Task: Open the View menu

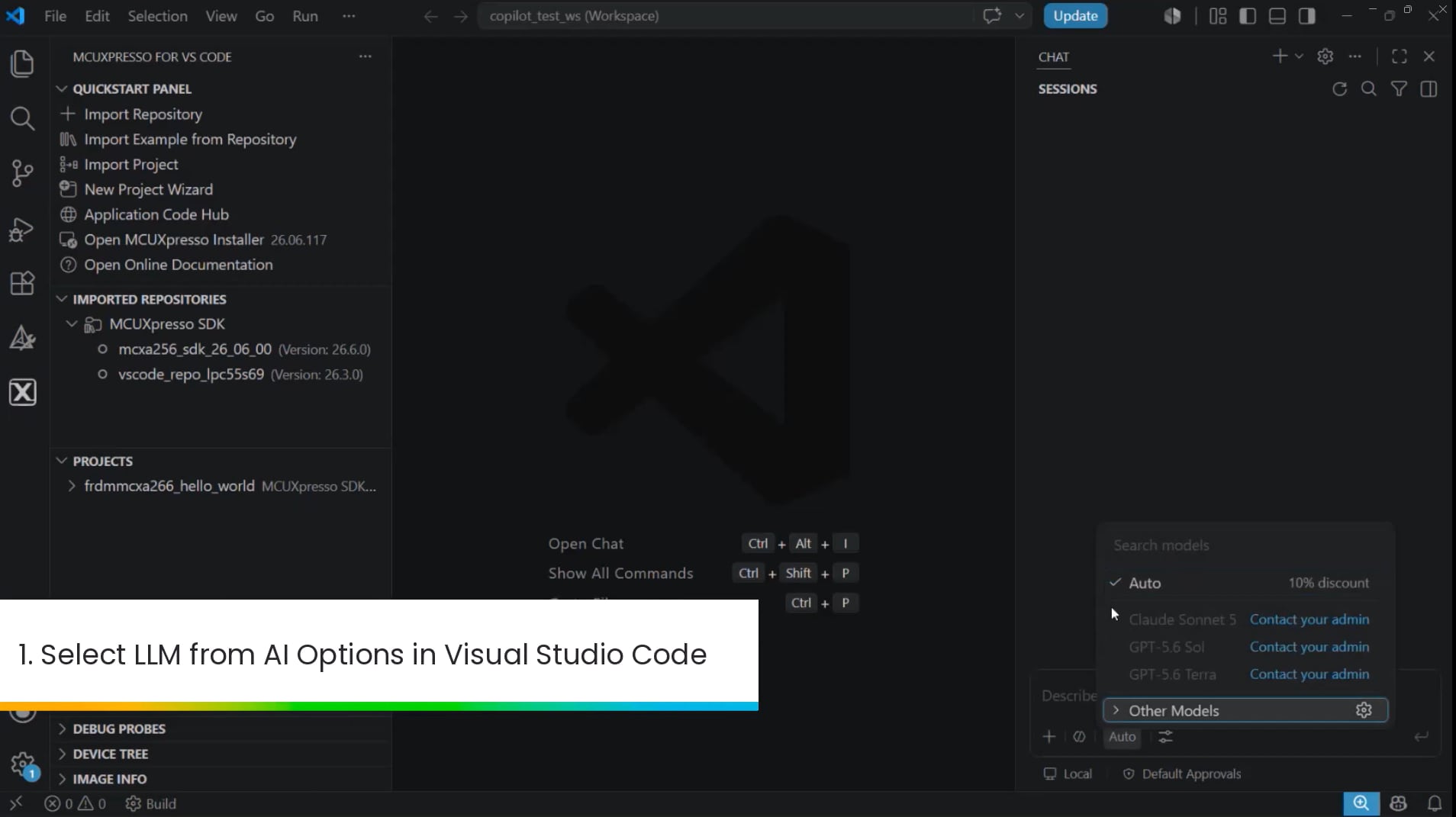Action: (x=221, y=16)
